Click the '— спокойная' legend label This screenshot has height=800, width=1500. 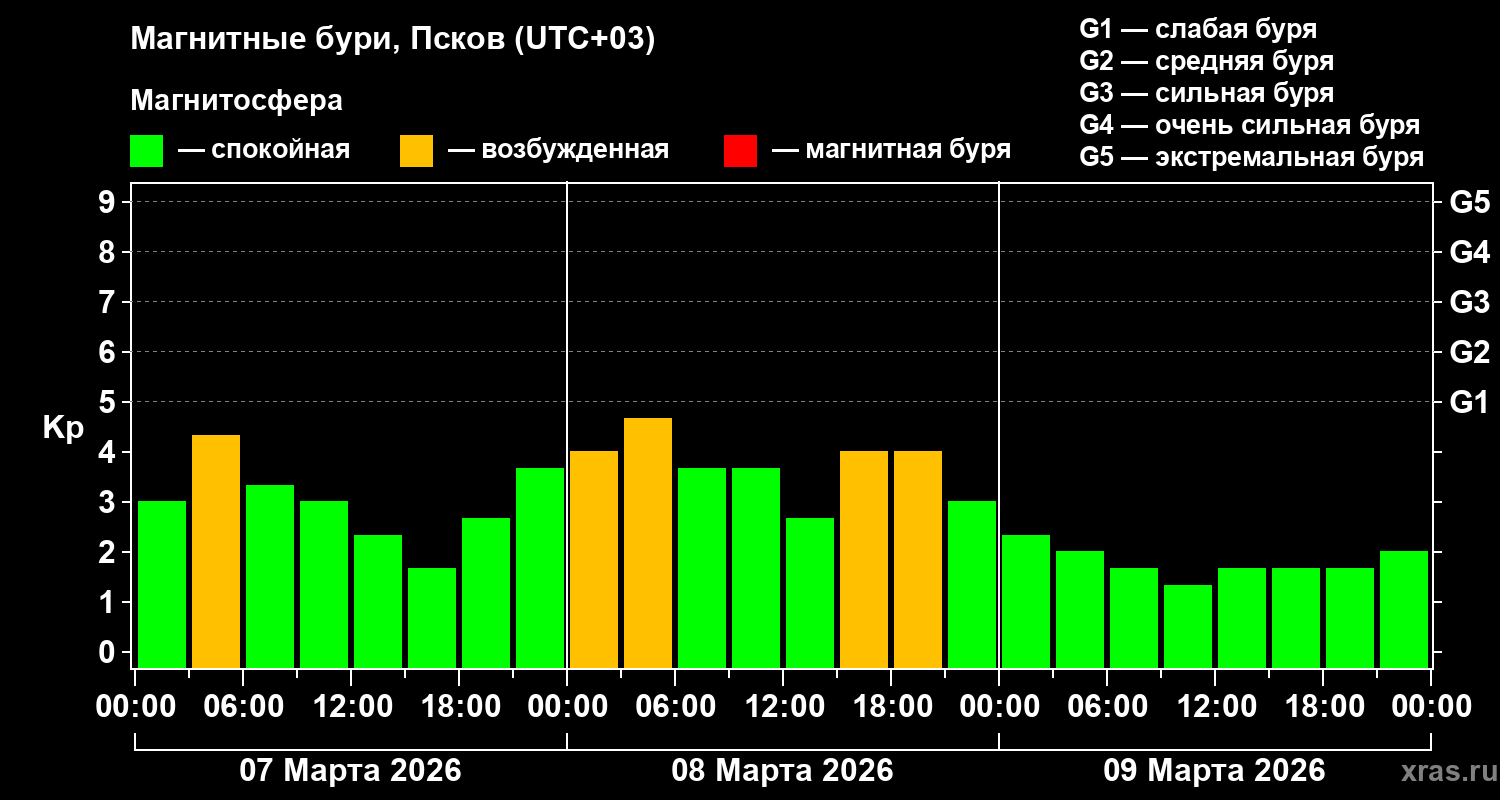point(264,150)
